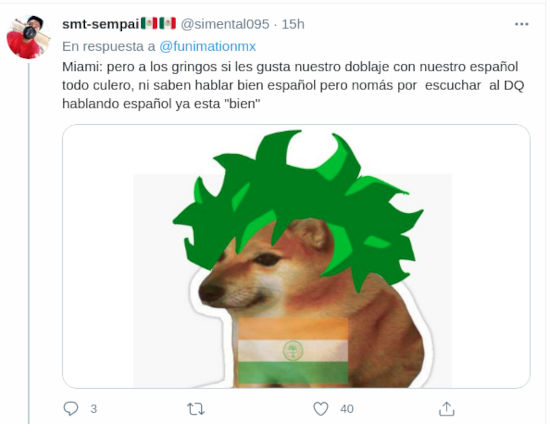Like the tweet with the heart icon

point(321,409)
